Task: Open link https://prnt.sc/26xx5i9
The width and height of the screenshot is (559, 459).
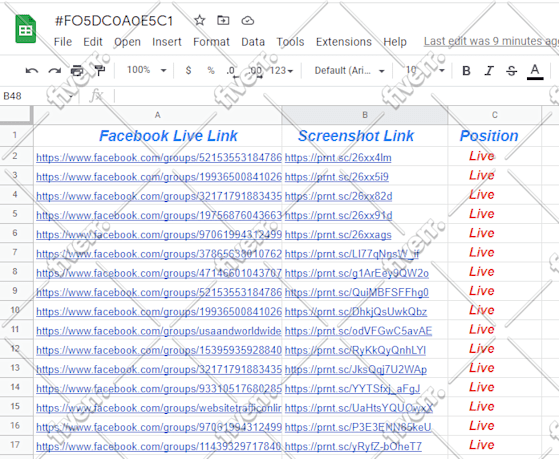Action: (x=337, y=177)
